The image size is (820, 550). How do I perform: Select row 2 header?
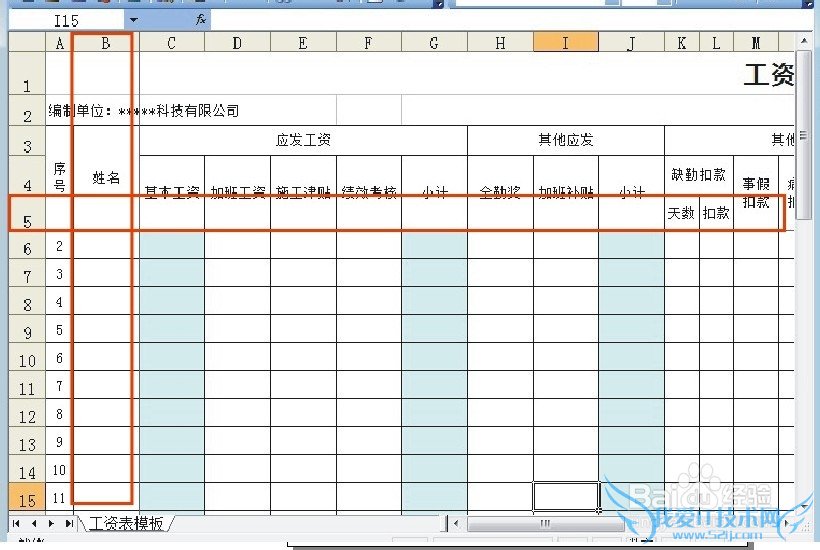point(27,110)
